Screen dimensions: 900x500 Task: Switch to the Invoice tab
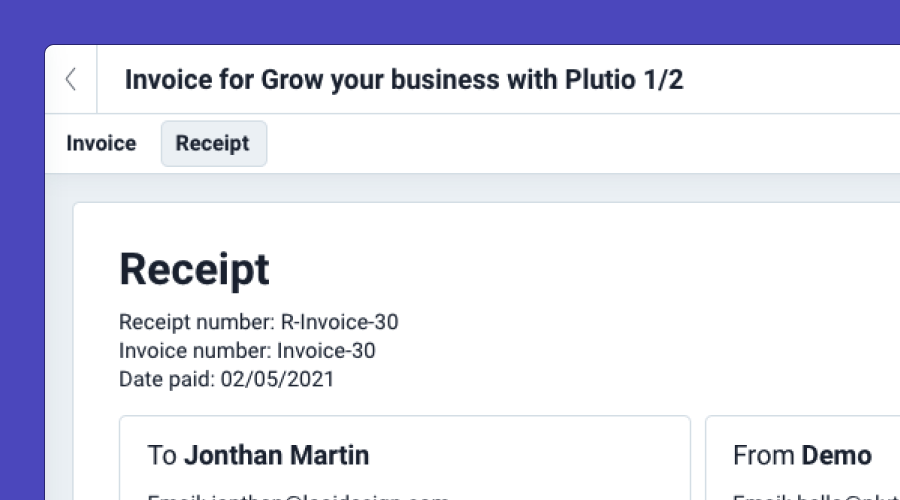click(x=101, y=143)
